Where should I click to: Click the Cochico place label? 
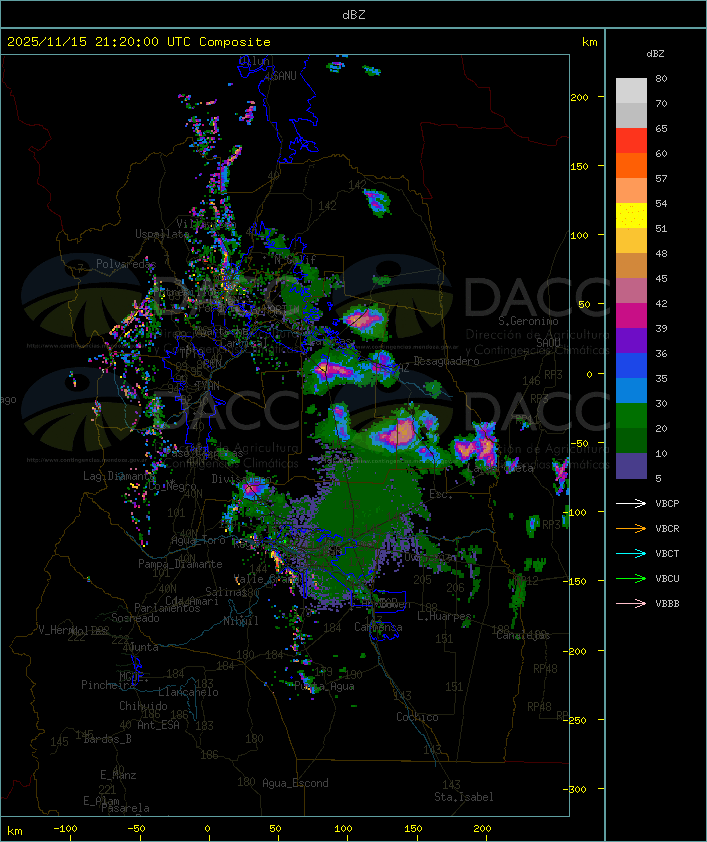pos(417,717)
